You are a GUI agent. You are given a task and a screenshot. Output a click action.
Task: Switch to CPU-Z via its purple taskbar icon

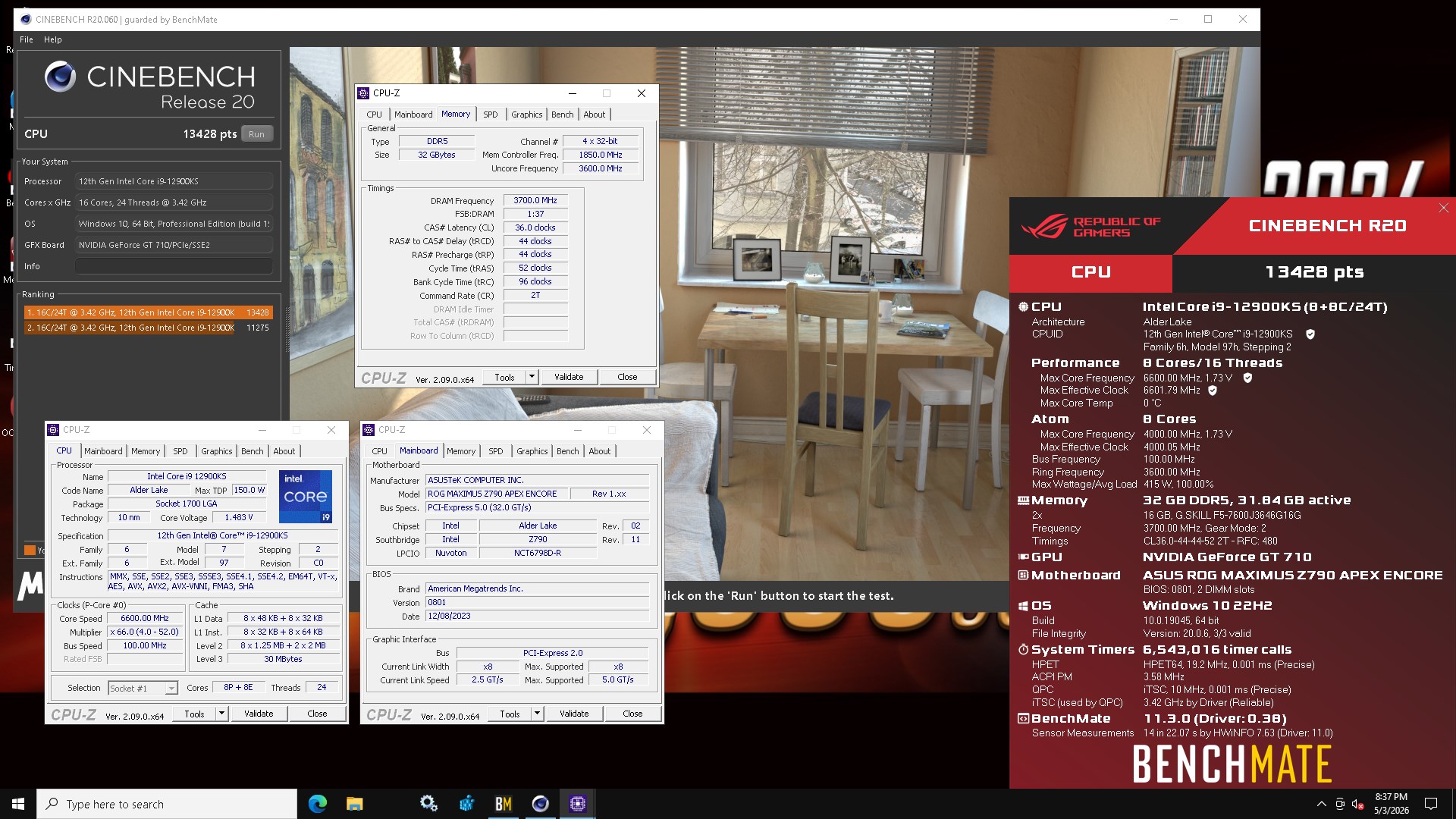coord(578,804)
